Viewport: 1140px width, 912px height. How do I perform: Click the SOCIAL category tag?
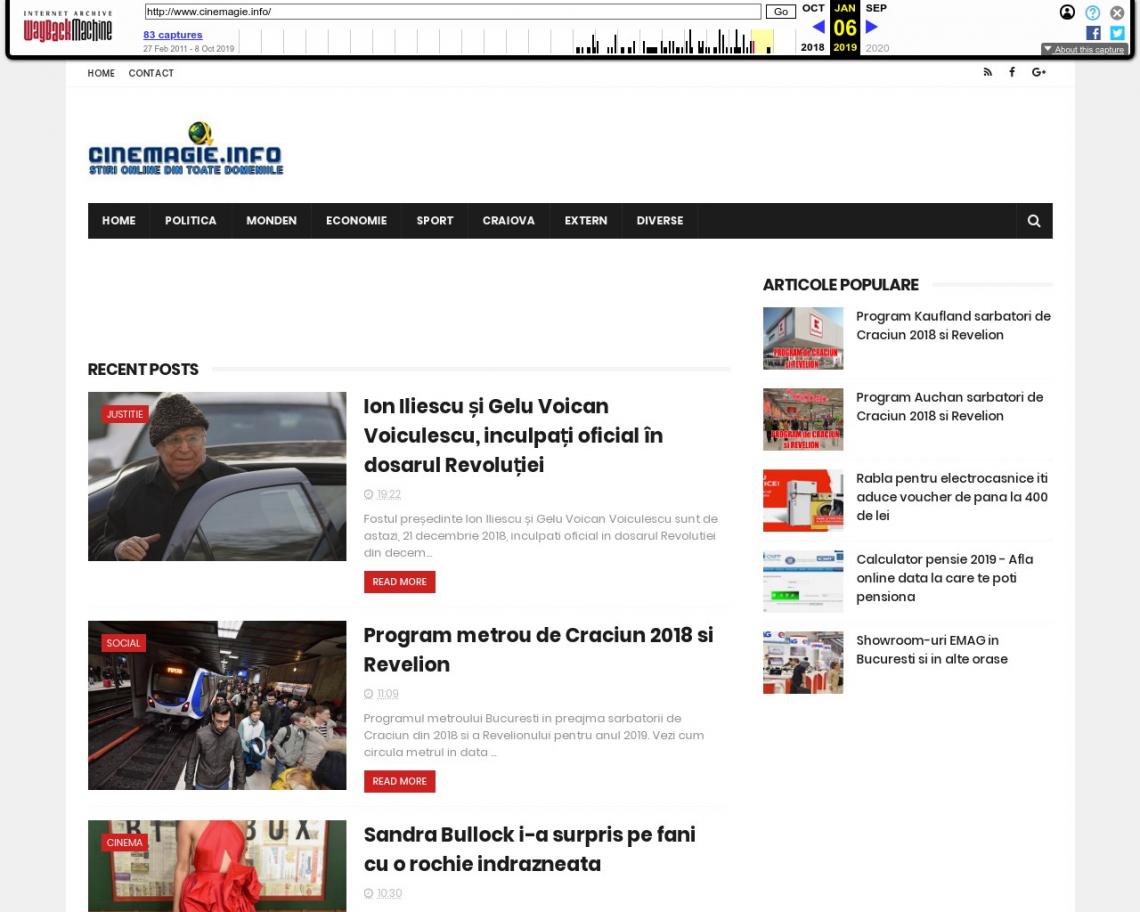tap(124, 643)
